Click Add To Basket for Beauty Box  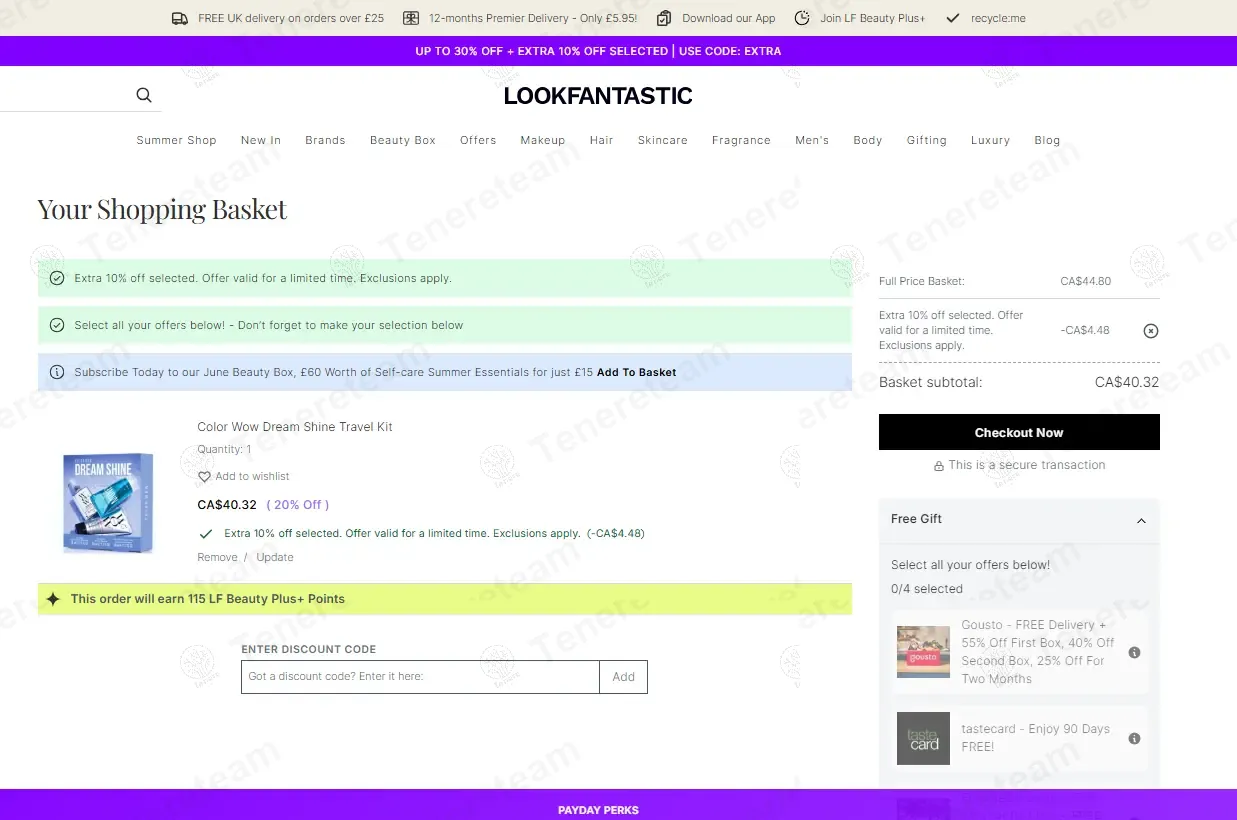(x=637, y=372)
